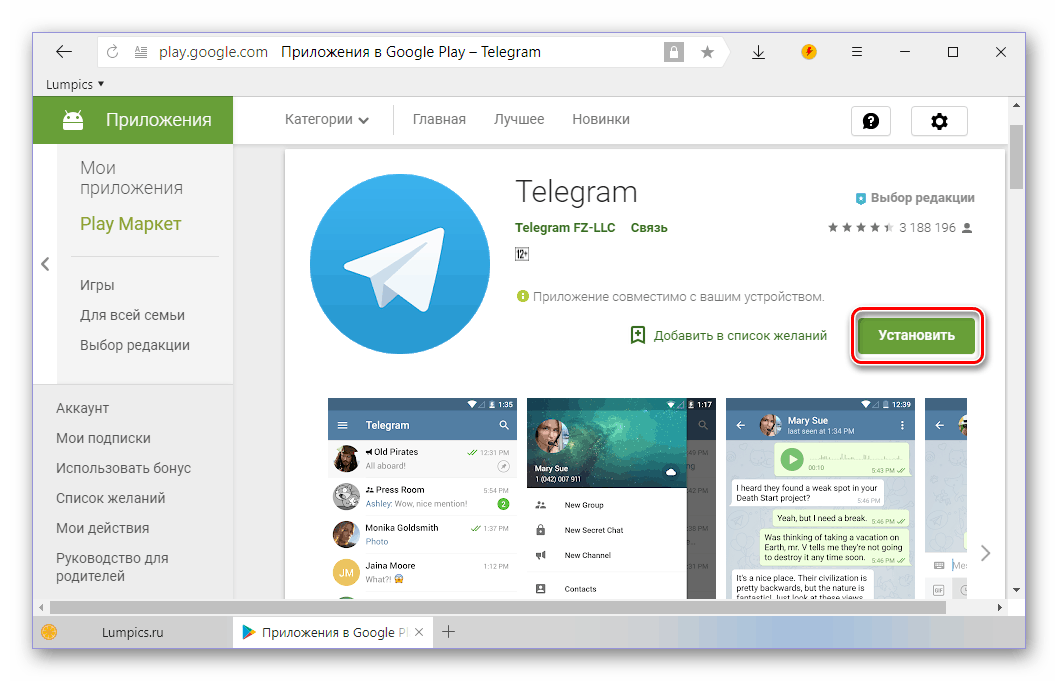
Task: Click the help question mark button
Action: tap(871, 121)
